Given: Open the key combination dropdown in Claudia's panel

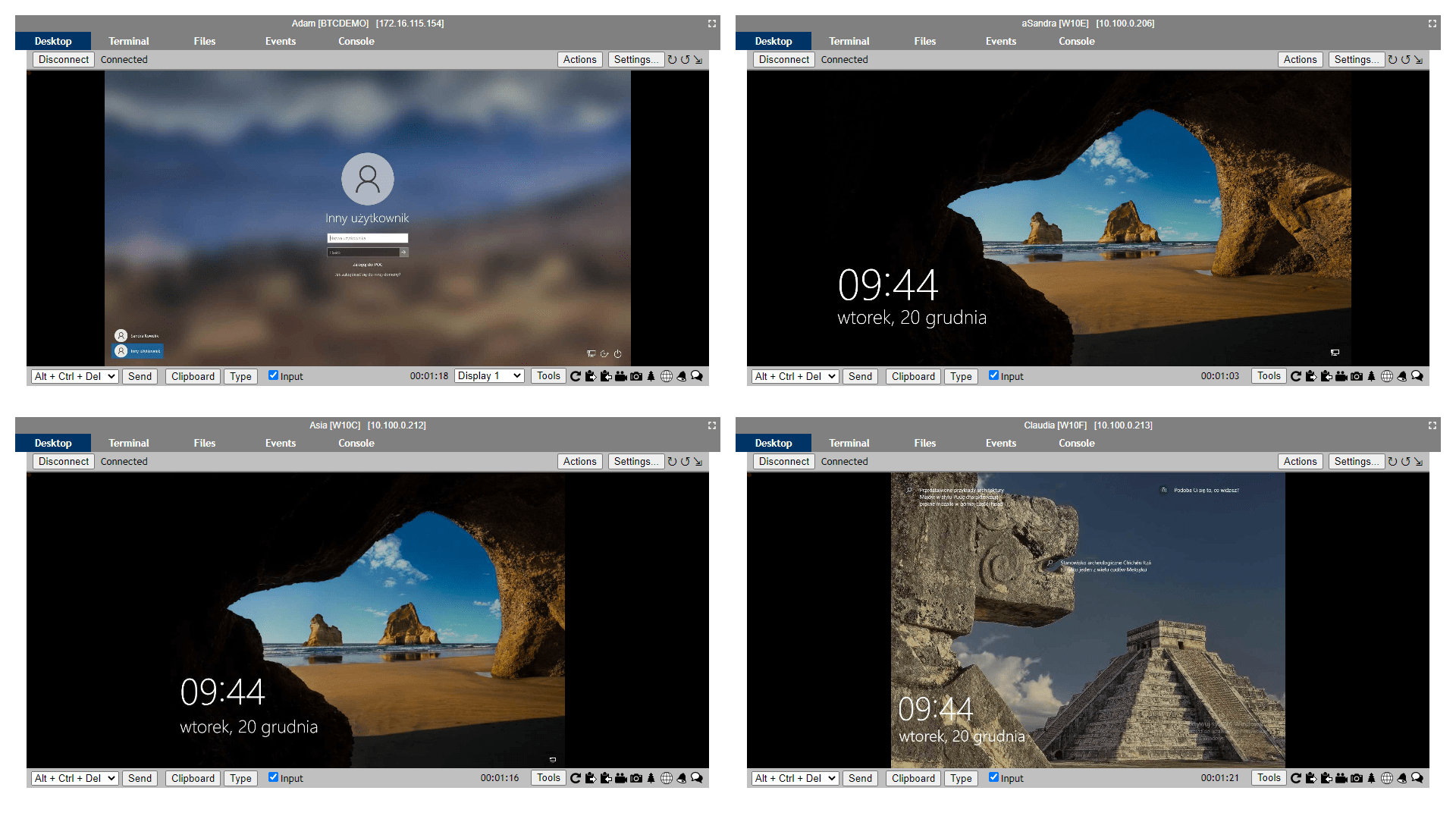Looking at the screenshot, I should tap(795, 778).
